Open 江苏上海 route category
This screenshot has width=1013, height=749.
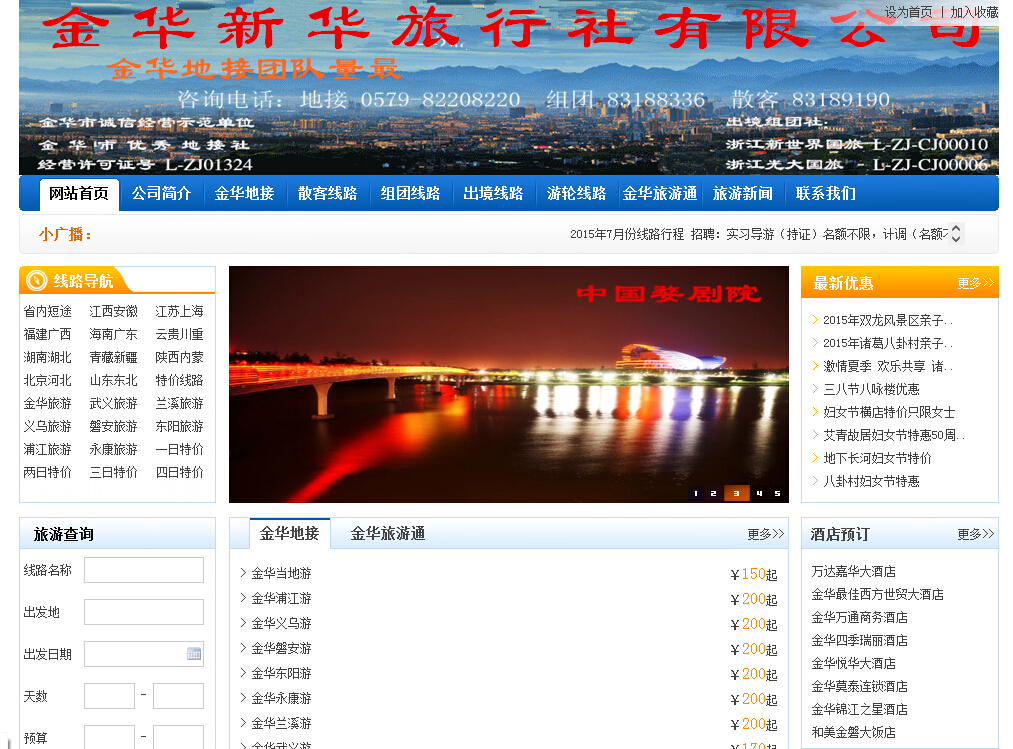(x=180, y=311)
